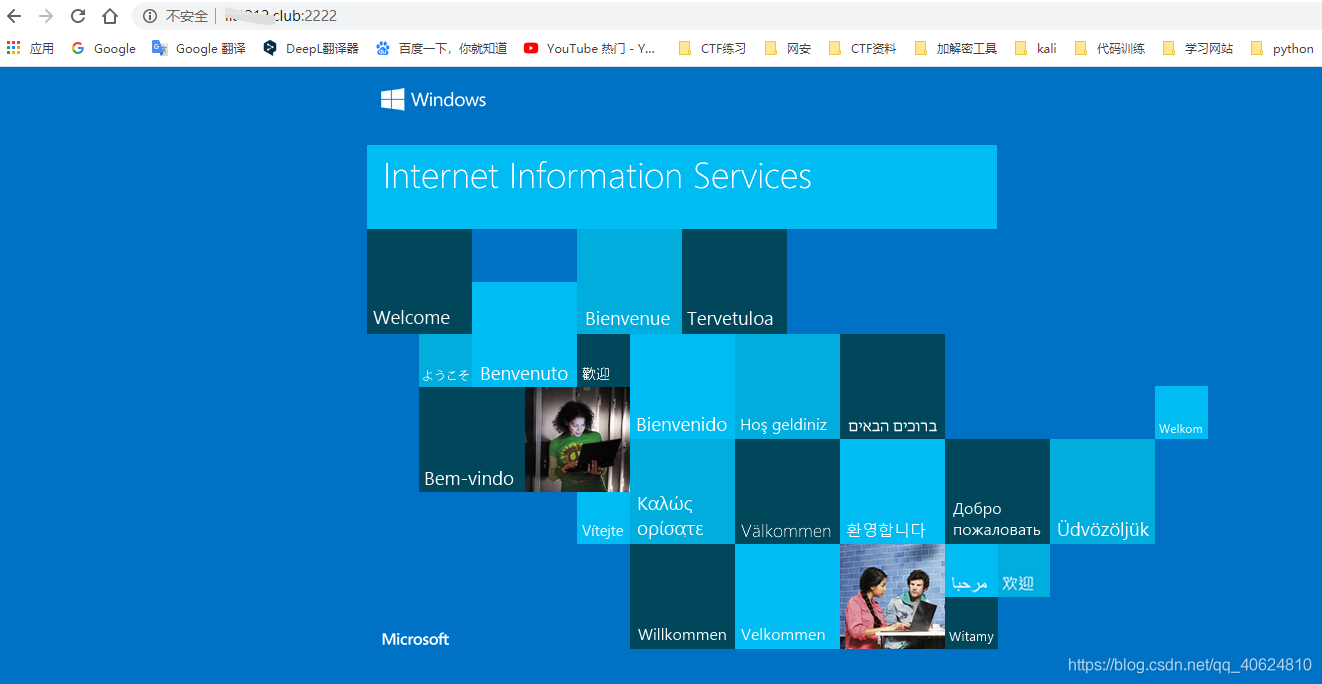This screenshot has width=1322, height=684.
Task: Click the browser forward arrow
Action: (x=46, y=16)
